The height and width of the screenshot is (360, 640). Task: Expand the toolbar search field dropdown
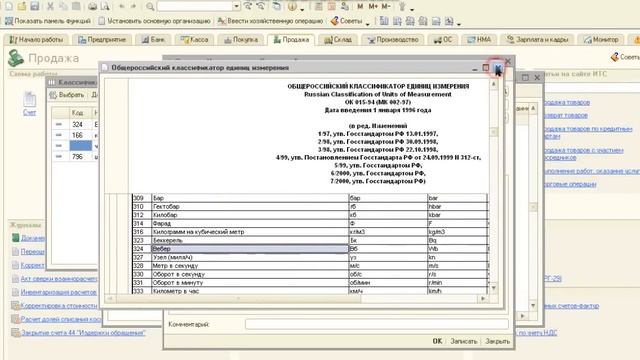pyautogui.click(x=236, y=6)
